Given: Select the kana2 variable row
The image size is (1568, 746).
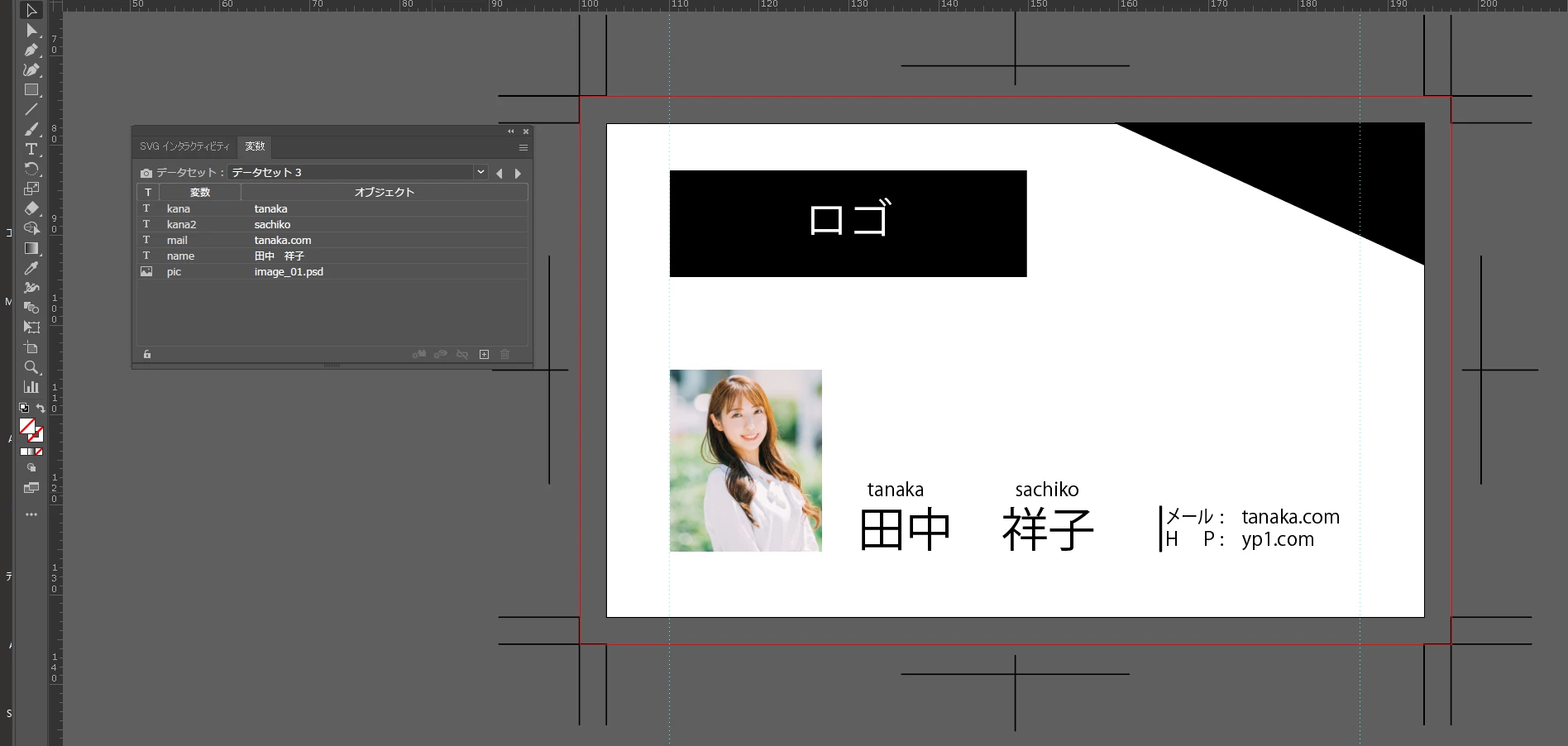Looking at the screenshot, I should tap(332, 224).
